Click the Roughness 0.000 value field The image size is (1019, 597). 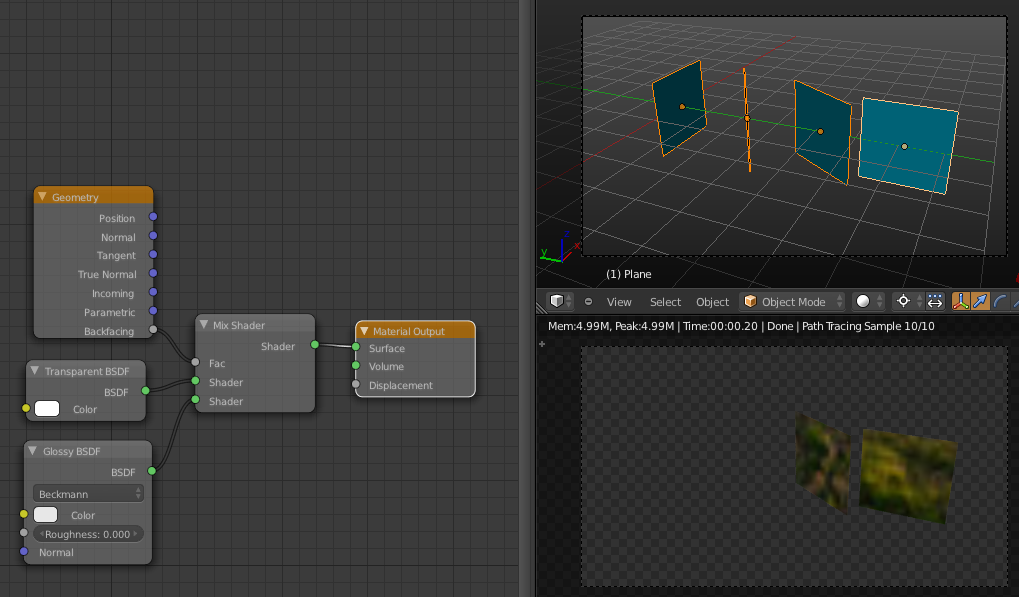click(88, 534)
